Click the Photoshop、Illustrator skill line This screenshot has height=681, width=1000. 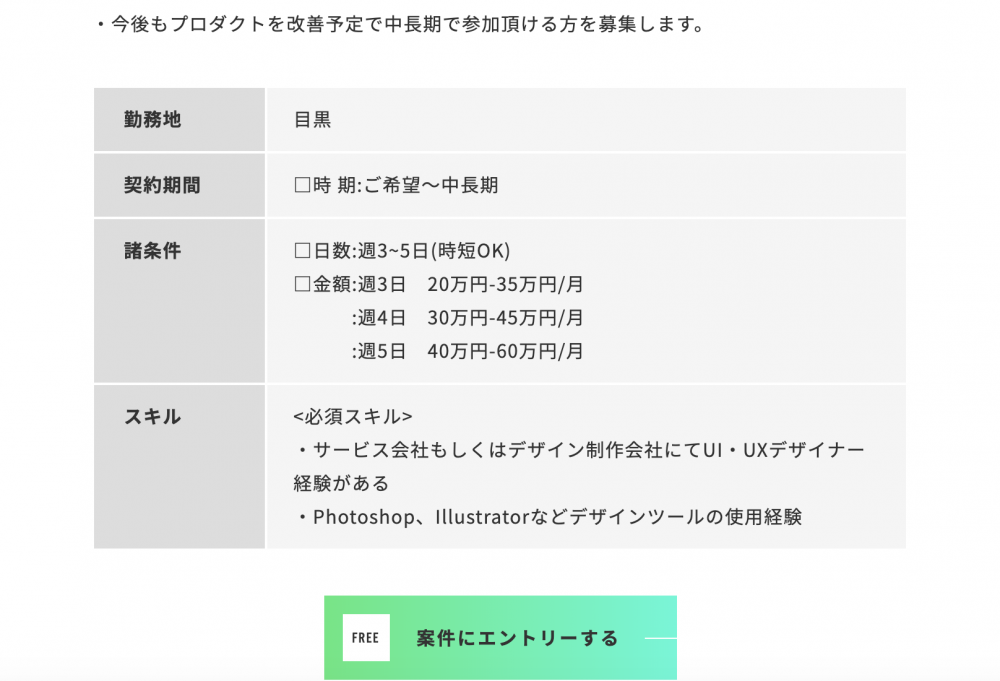click(x=549, y=516)
